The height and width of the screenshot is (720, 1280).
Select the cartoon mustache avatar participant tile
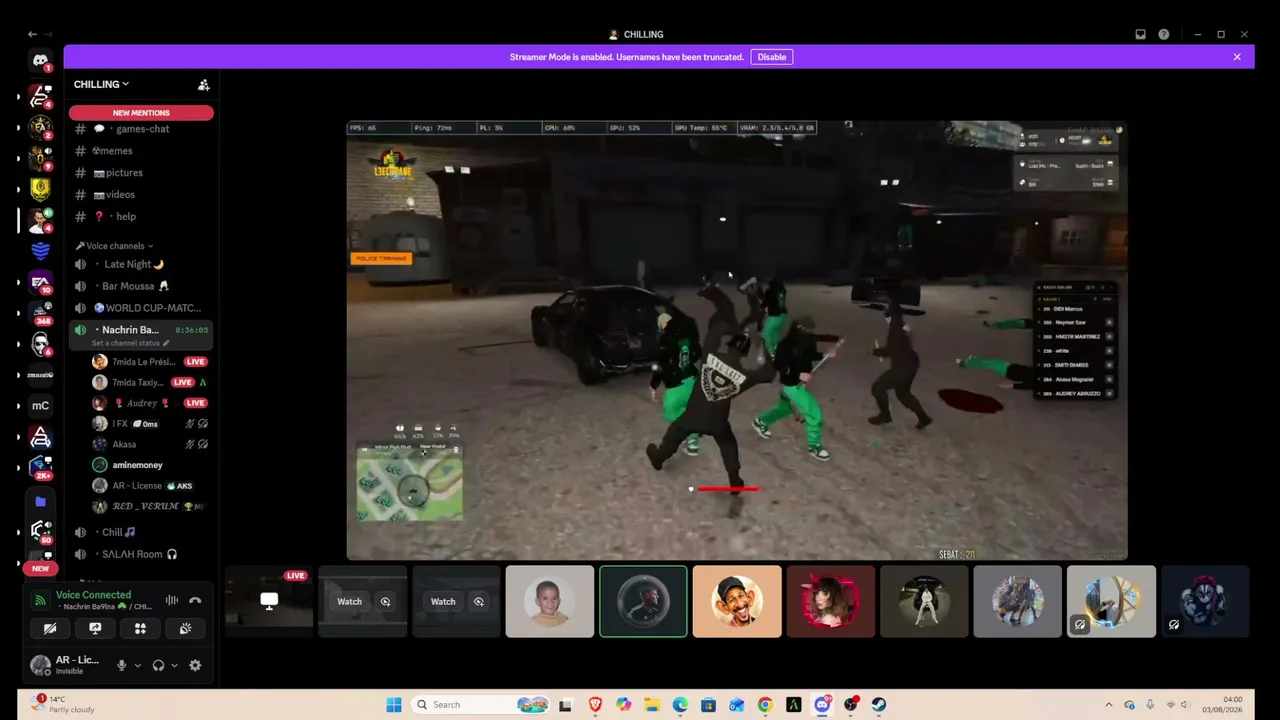tap(737, 601)
